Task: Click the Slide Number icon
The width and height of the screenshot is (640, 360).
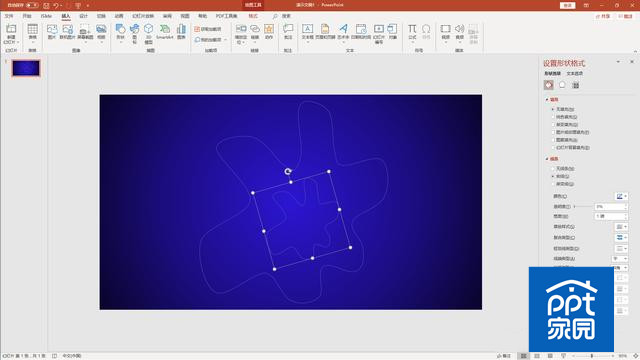Action: [x=379, y=29]
